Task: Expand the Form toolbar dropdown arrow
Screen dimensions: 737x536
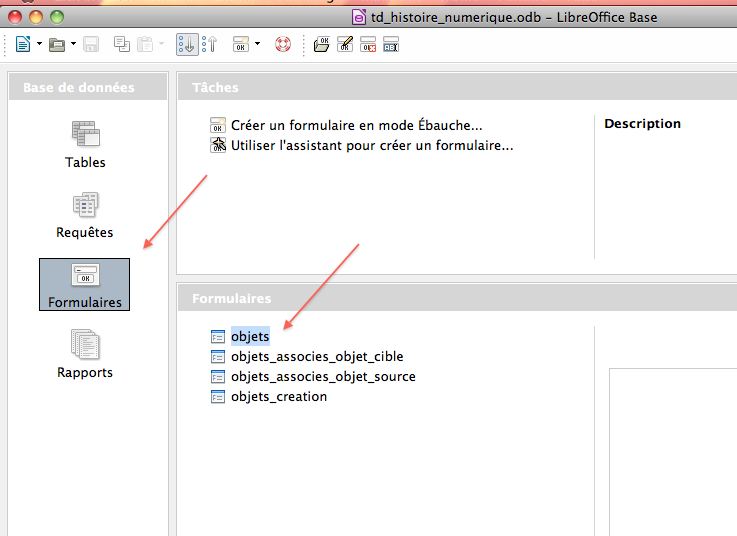Action: (x=257, y=44)
